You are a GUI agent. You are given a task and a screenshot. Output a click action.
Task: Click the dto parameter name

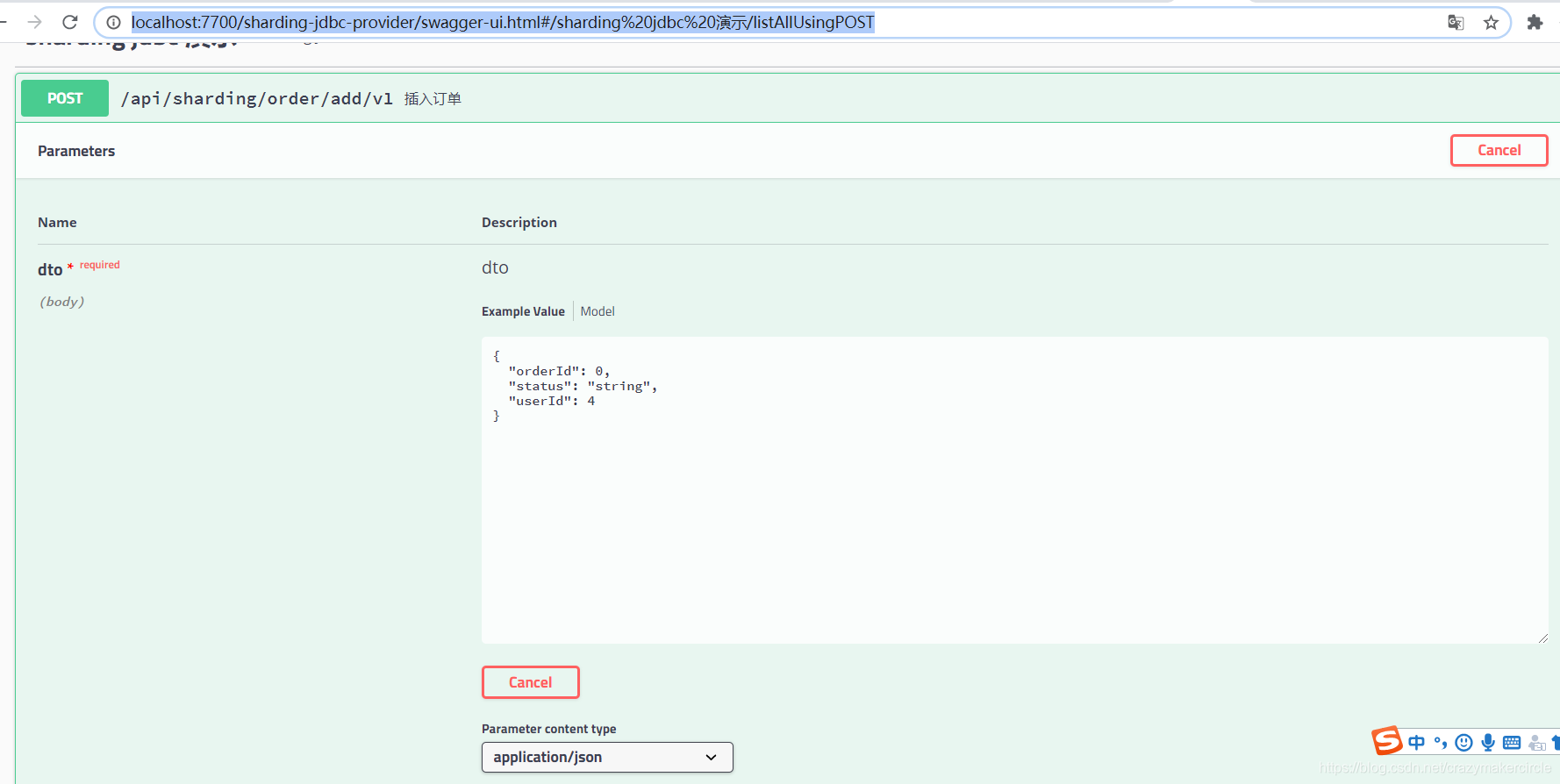(50, 269)
